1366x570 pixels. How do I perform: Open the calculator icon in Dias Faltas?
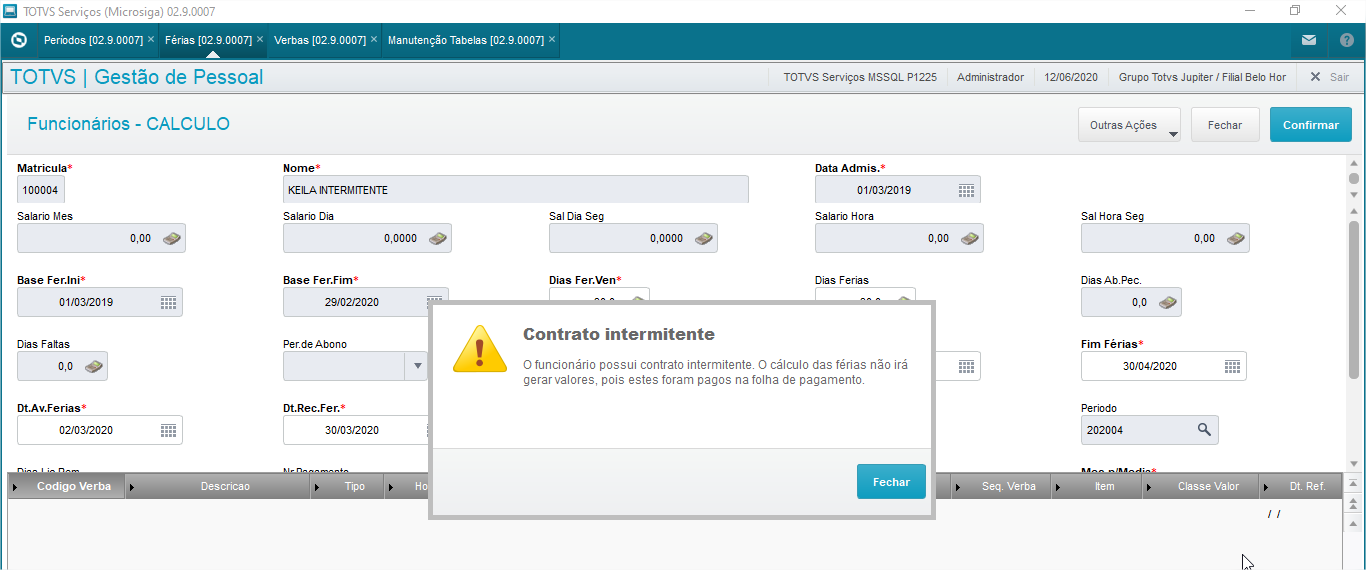94,366
